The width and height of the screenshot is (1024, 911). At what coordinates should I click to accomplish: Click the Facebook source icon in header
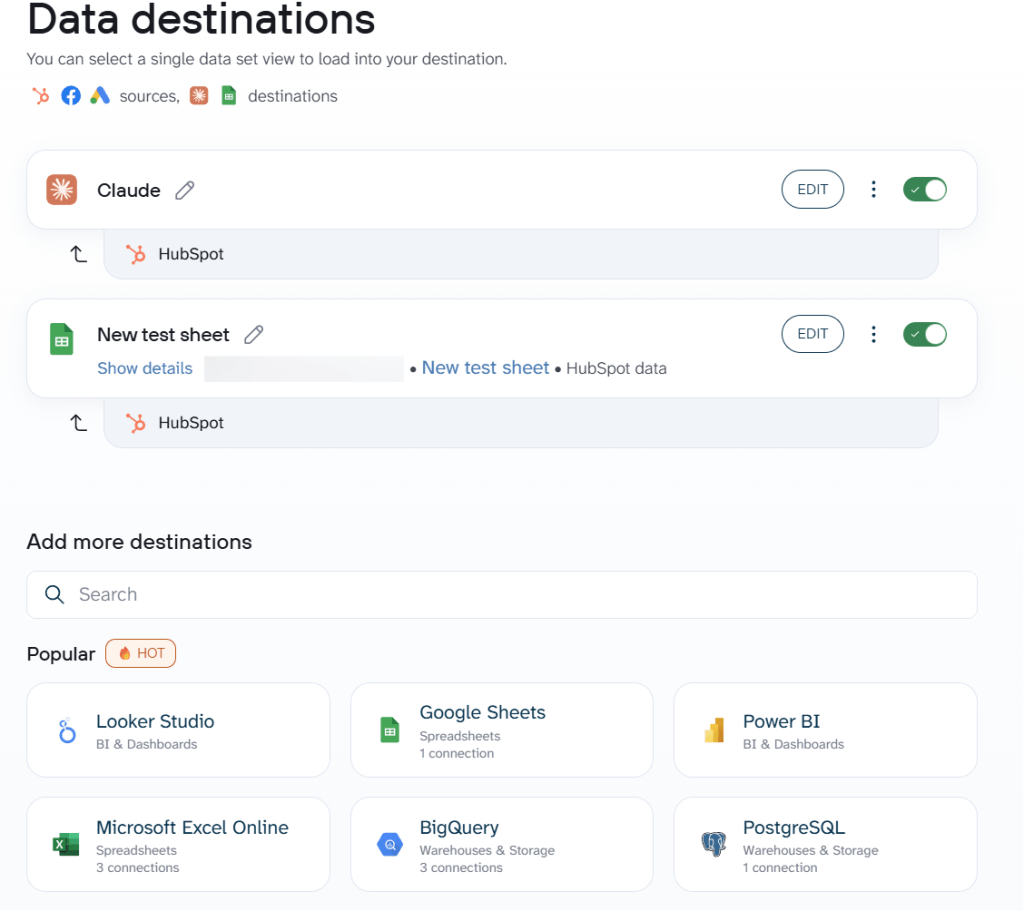pos(71,96)
